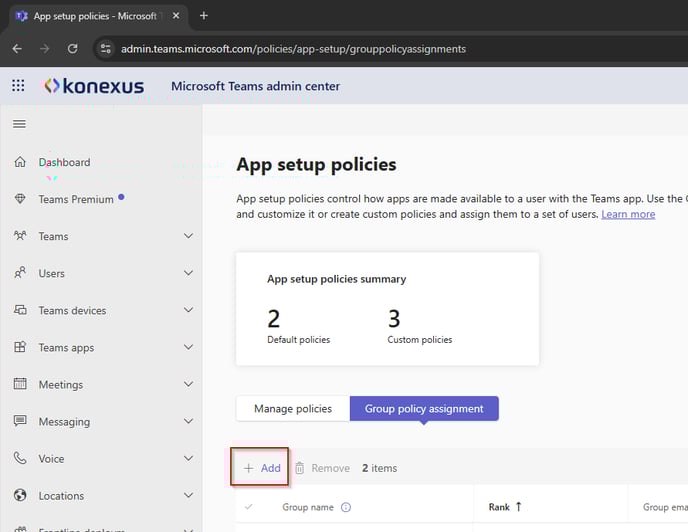This screenshot has width=688, height=532.
Task: Click the Dashboard home icon
Action: 20,162
